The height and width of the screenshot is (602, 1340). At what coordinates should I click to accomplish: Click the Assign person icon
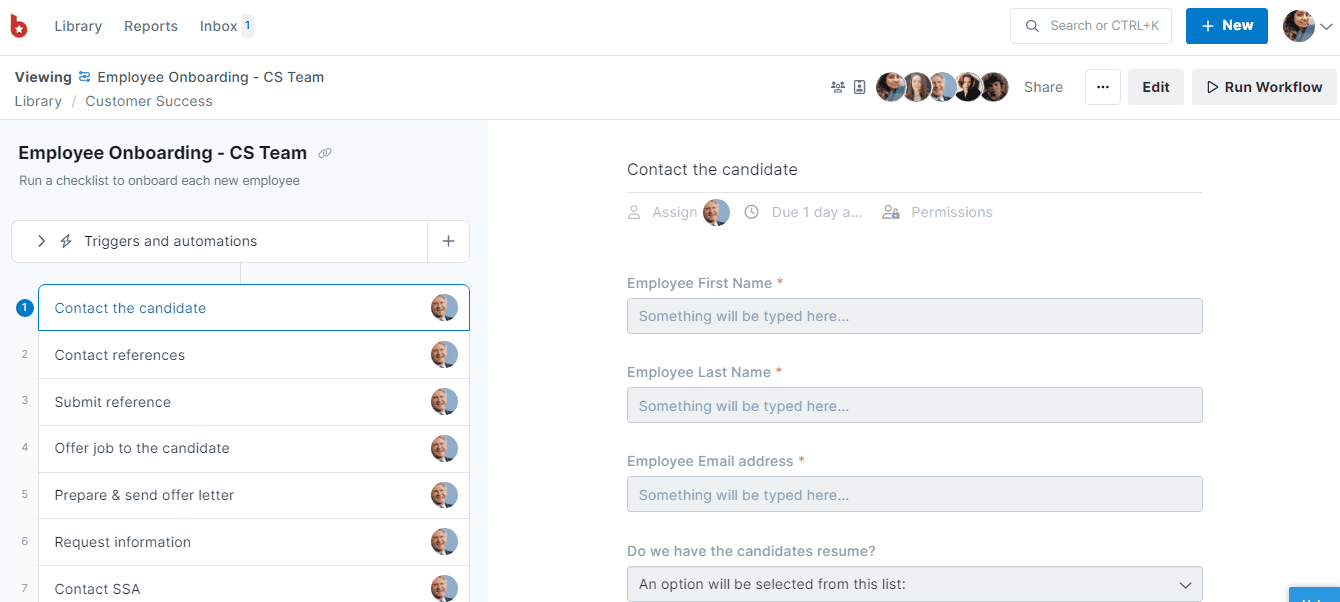click(x=633, y=212)
